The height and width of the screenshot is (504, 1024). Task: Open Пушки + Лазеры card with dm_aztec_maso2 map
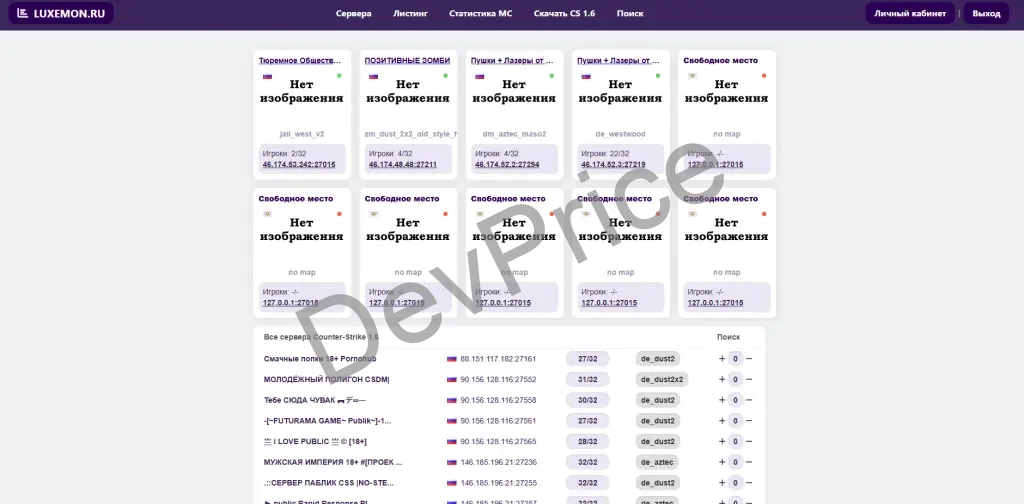pos(512,60)
